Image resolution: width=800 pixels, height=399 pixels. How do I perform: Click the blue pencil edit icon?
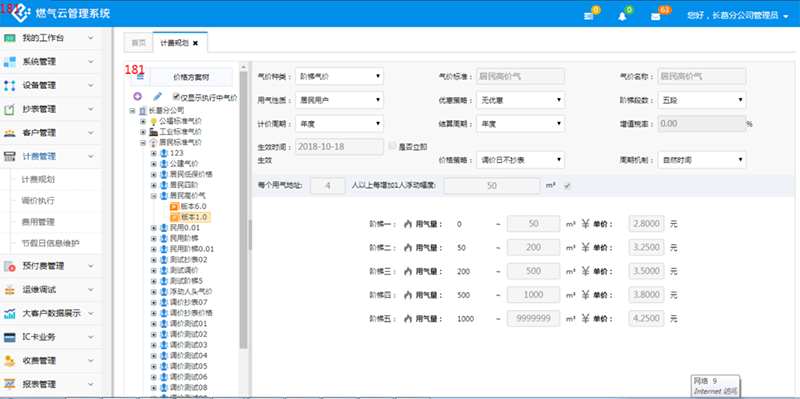pos(158,96)
